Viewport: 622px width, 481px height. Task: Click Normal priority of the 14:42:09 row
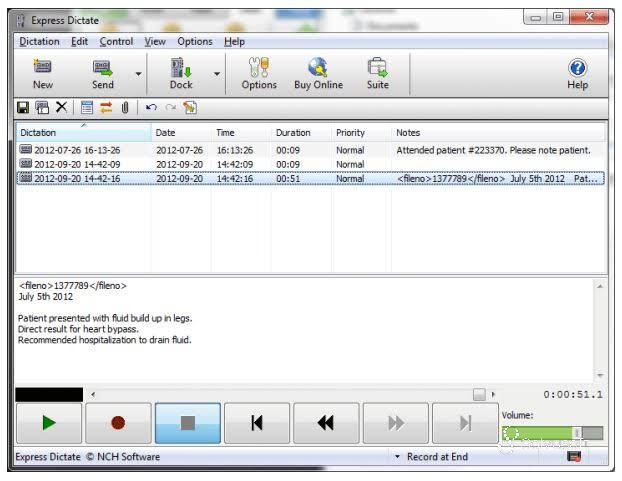tap(350, 165)
